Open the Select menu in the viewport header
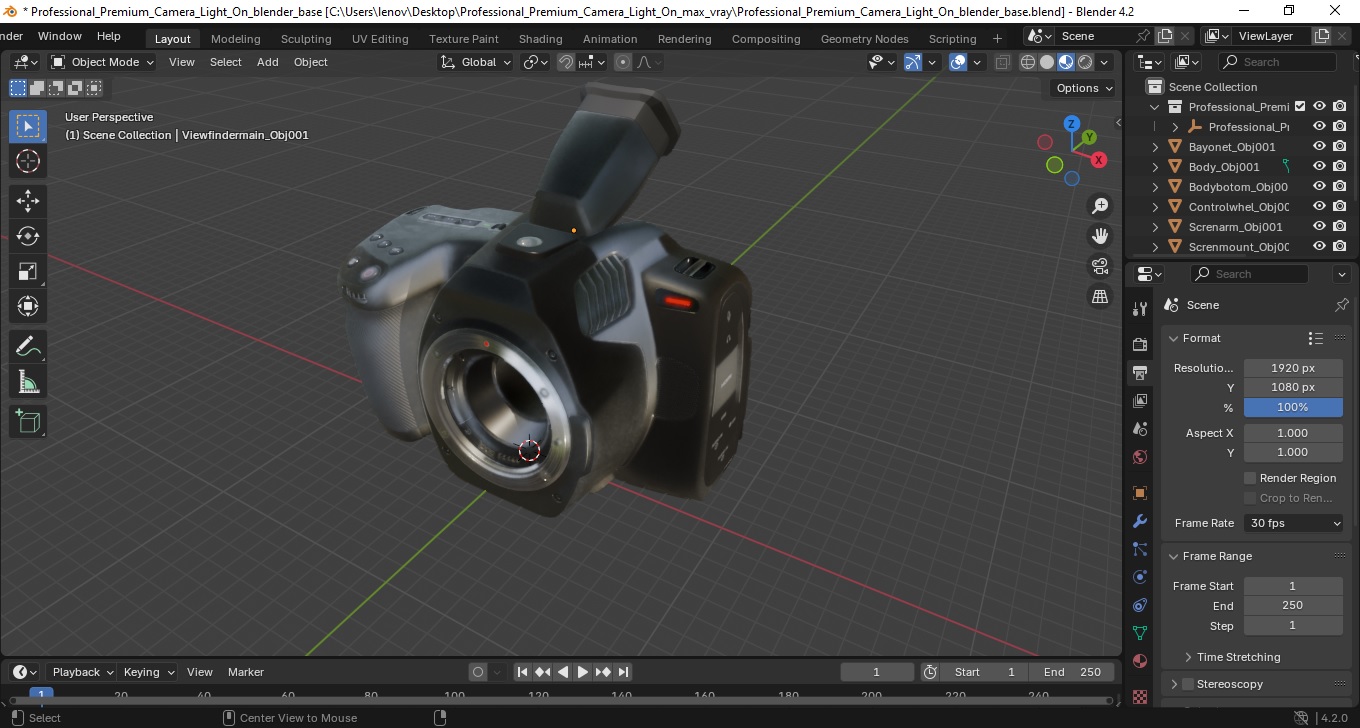1360x728 pixels. coord(225,62)
